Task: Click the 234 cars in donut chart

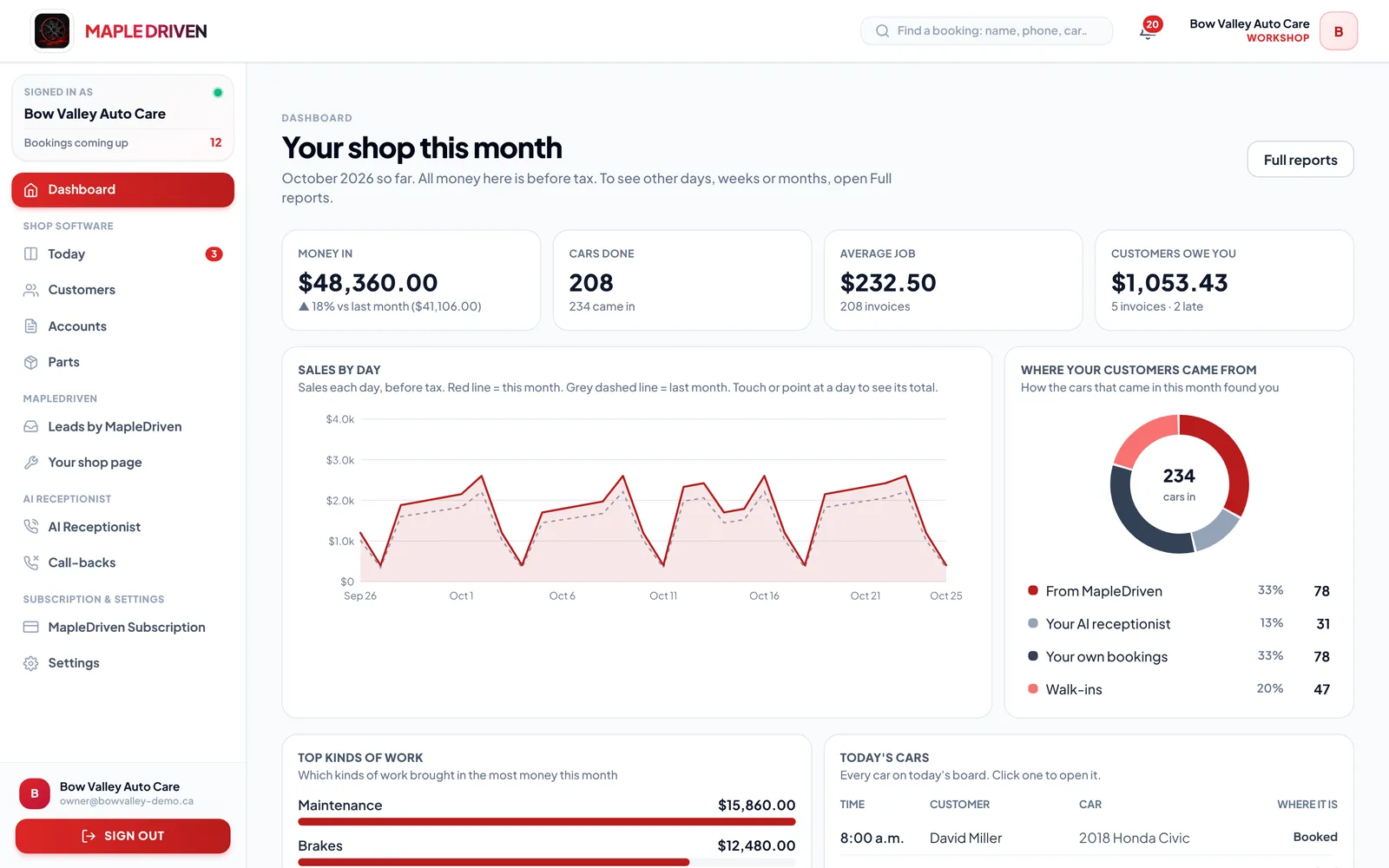Action: [x=1179, y=484]
